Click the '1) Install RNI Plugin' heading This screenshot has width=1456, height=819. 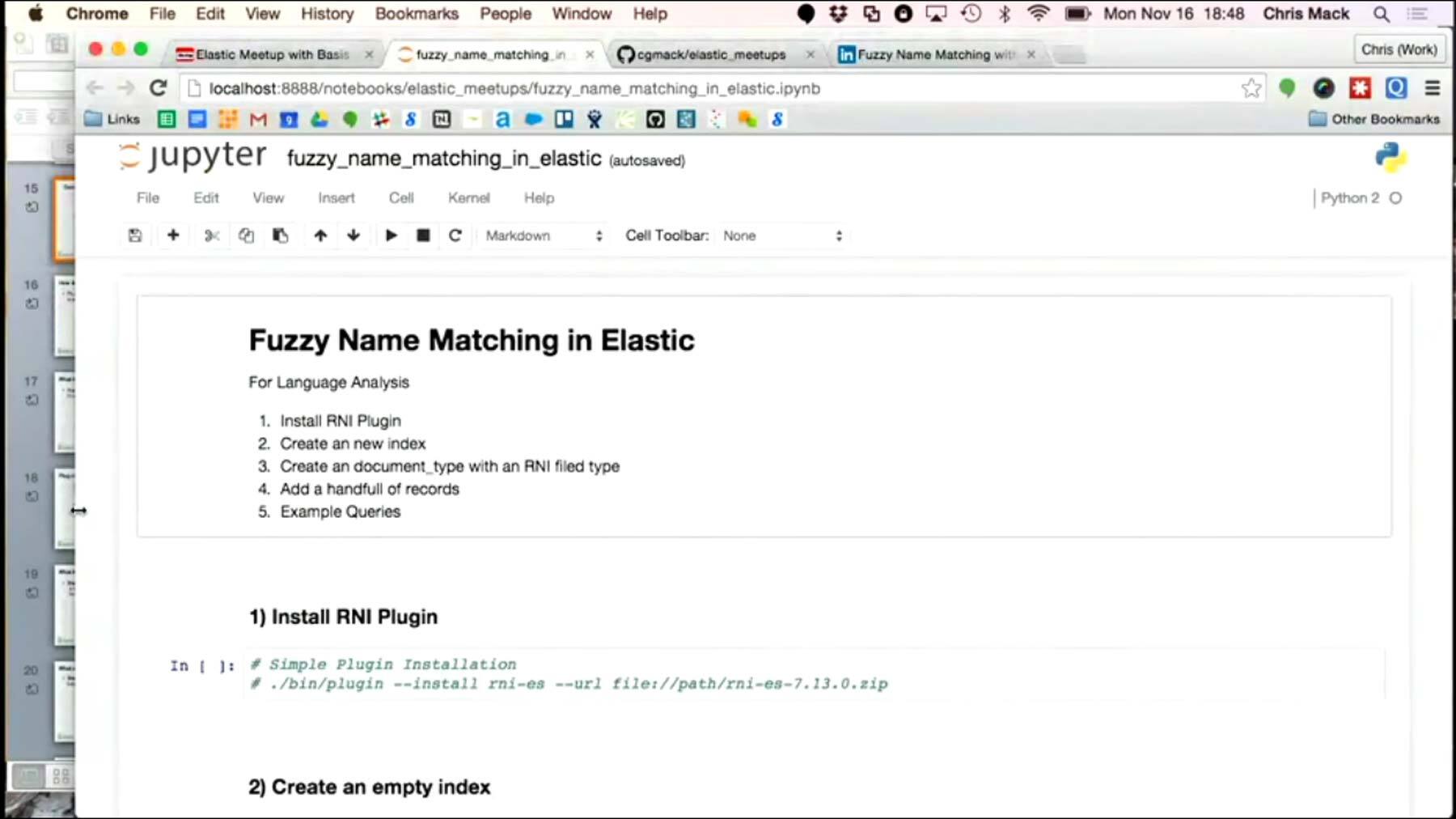343,617
